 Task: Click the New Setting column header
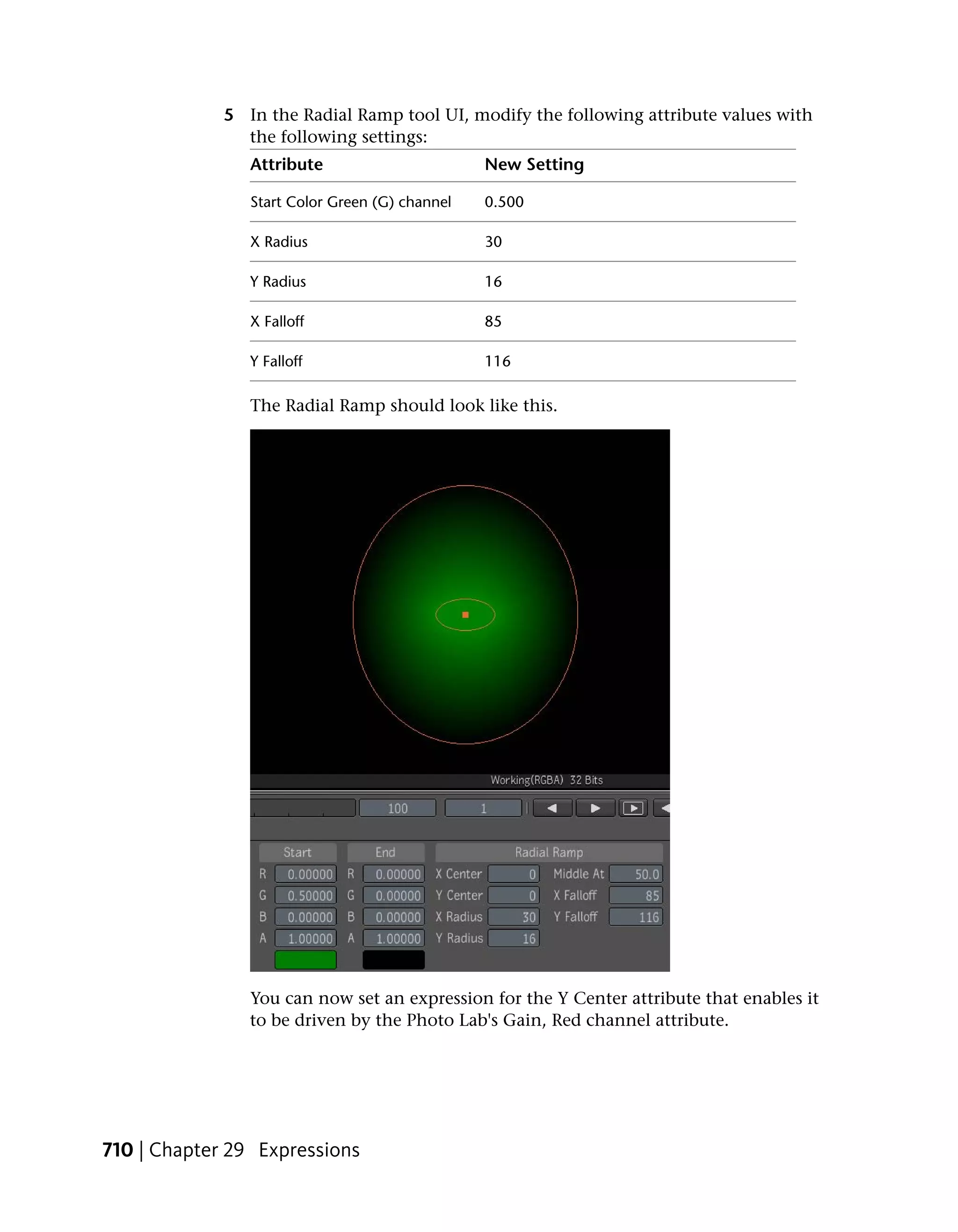[x=534, y=164]
